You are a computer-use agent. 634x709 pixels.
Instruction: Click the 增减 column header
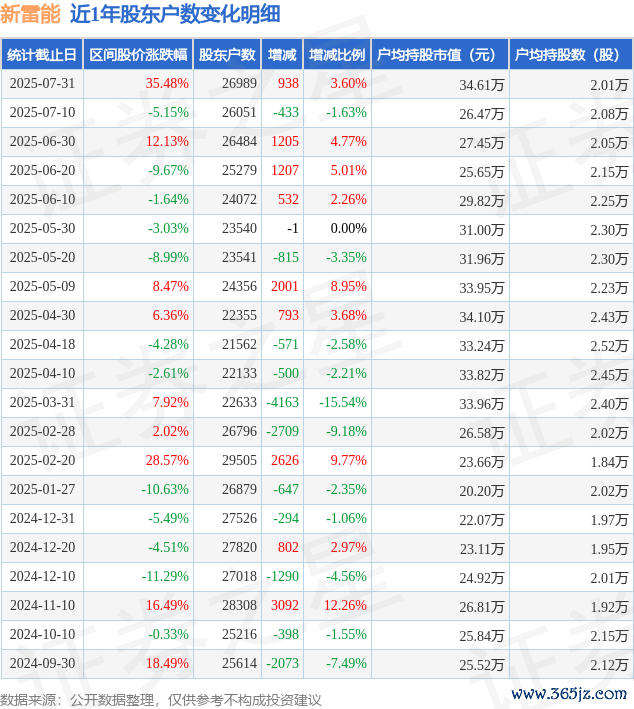point(282,55)
